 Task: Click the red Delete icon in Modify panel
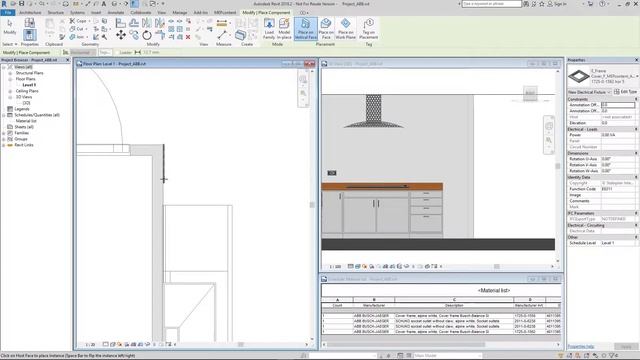[x=188, y=37]
